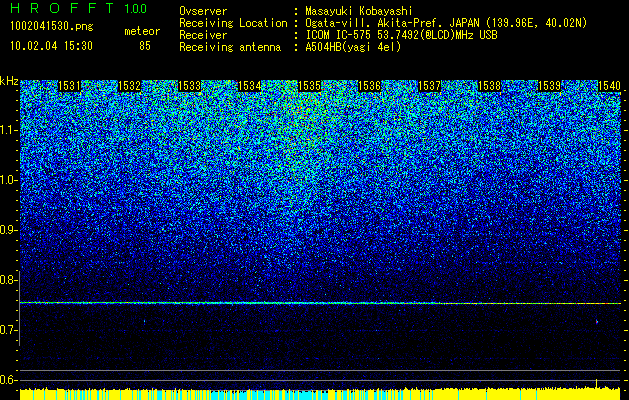Click the 0.8 frequency axis label
This screenshot has height=400, width=629.
pyautogui.click(x=8, y=280)
